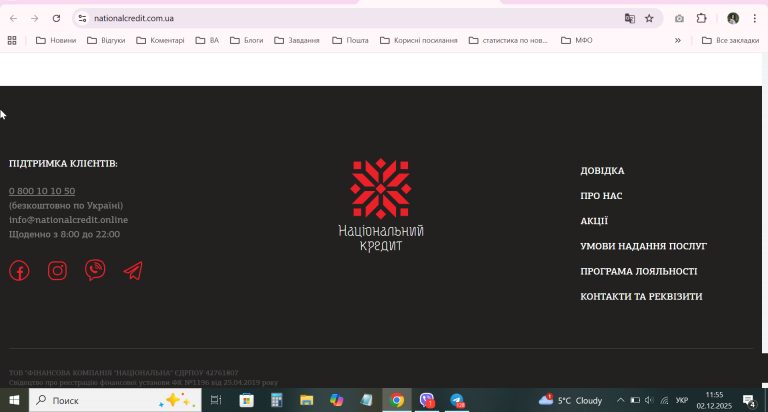The width and height of the screenshot is (768, 412).
Task: Open the Блоги bookmarks folder
Action: pos(247,40)
